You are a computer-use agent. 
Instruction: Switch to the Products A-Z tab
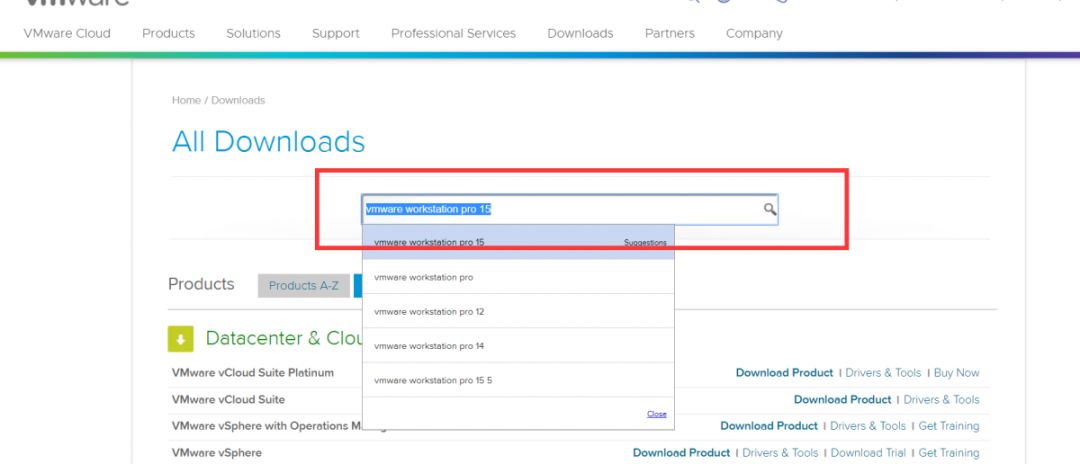click(304, 285)
